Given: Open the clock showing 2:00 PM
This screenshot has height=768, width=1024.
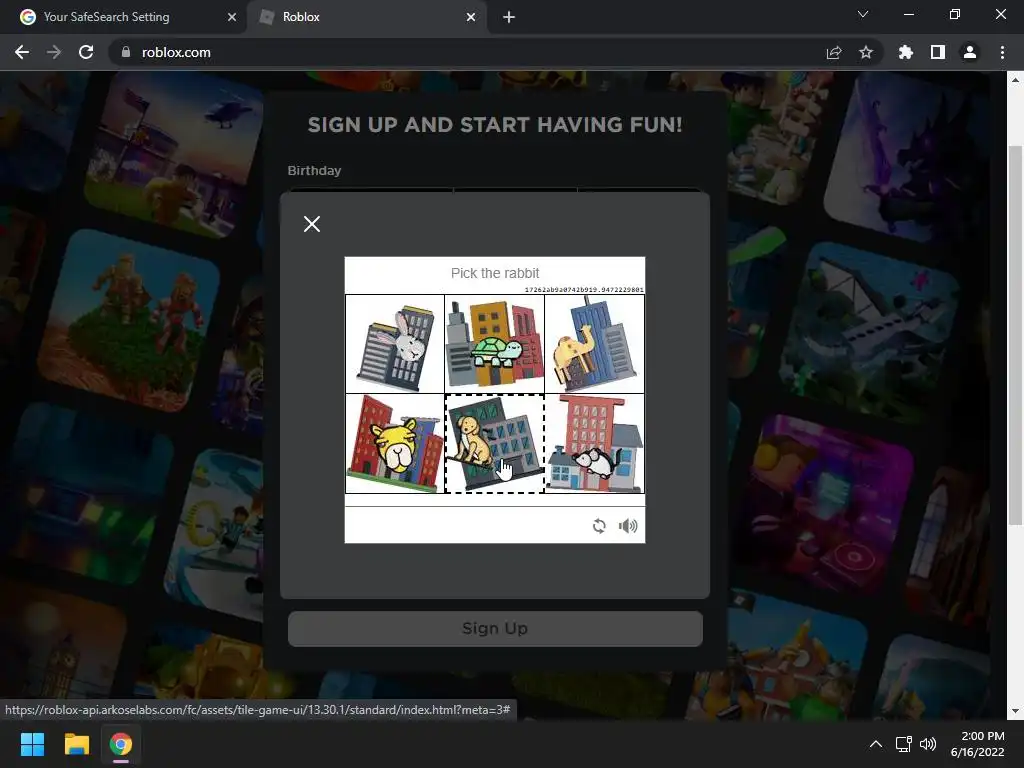Looking at the screenshot, I should 978,744.
